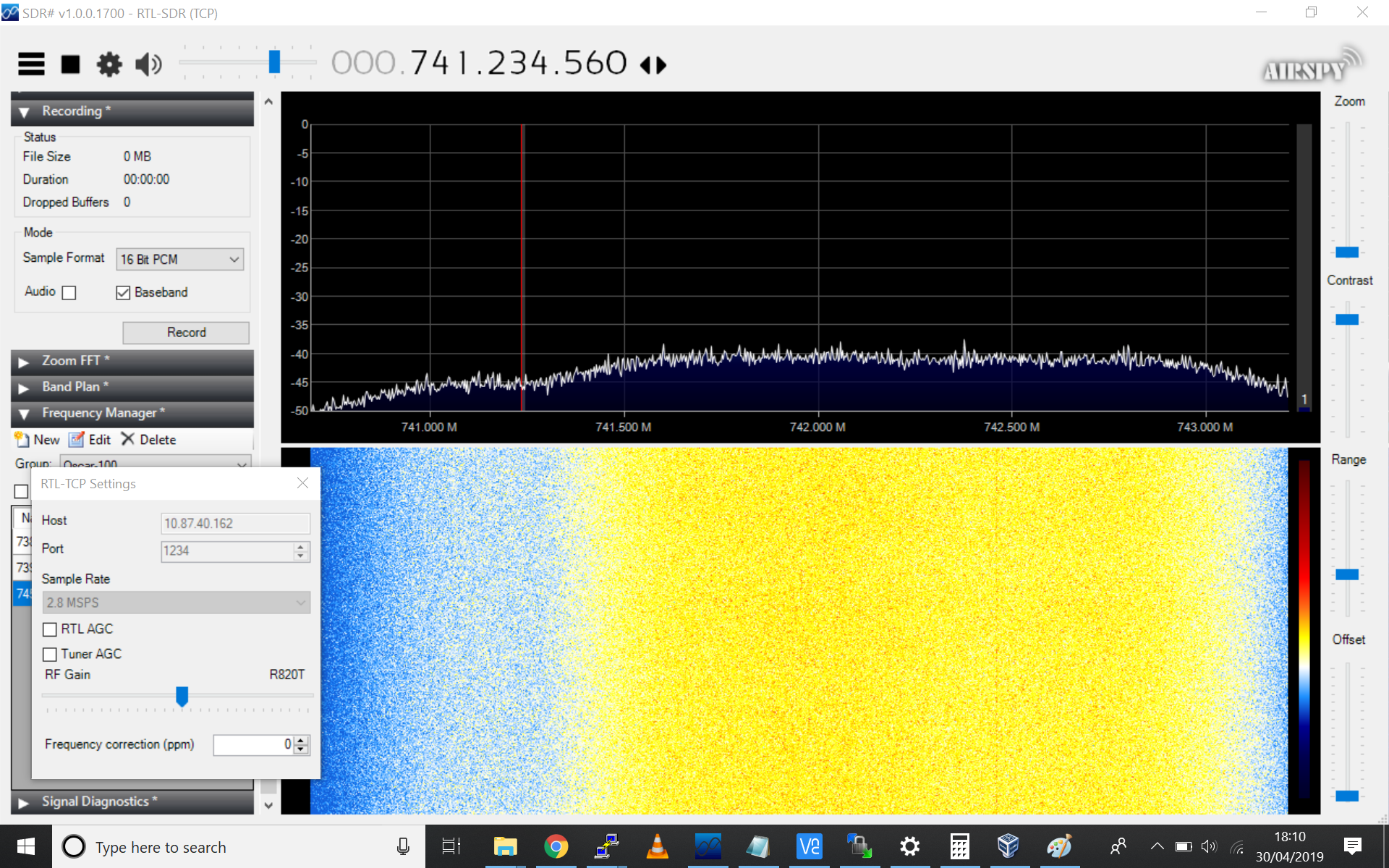Increase the Port value with up arrow

pyautogui.click(x=301, y=546)
